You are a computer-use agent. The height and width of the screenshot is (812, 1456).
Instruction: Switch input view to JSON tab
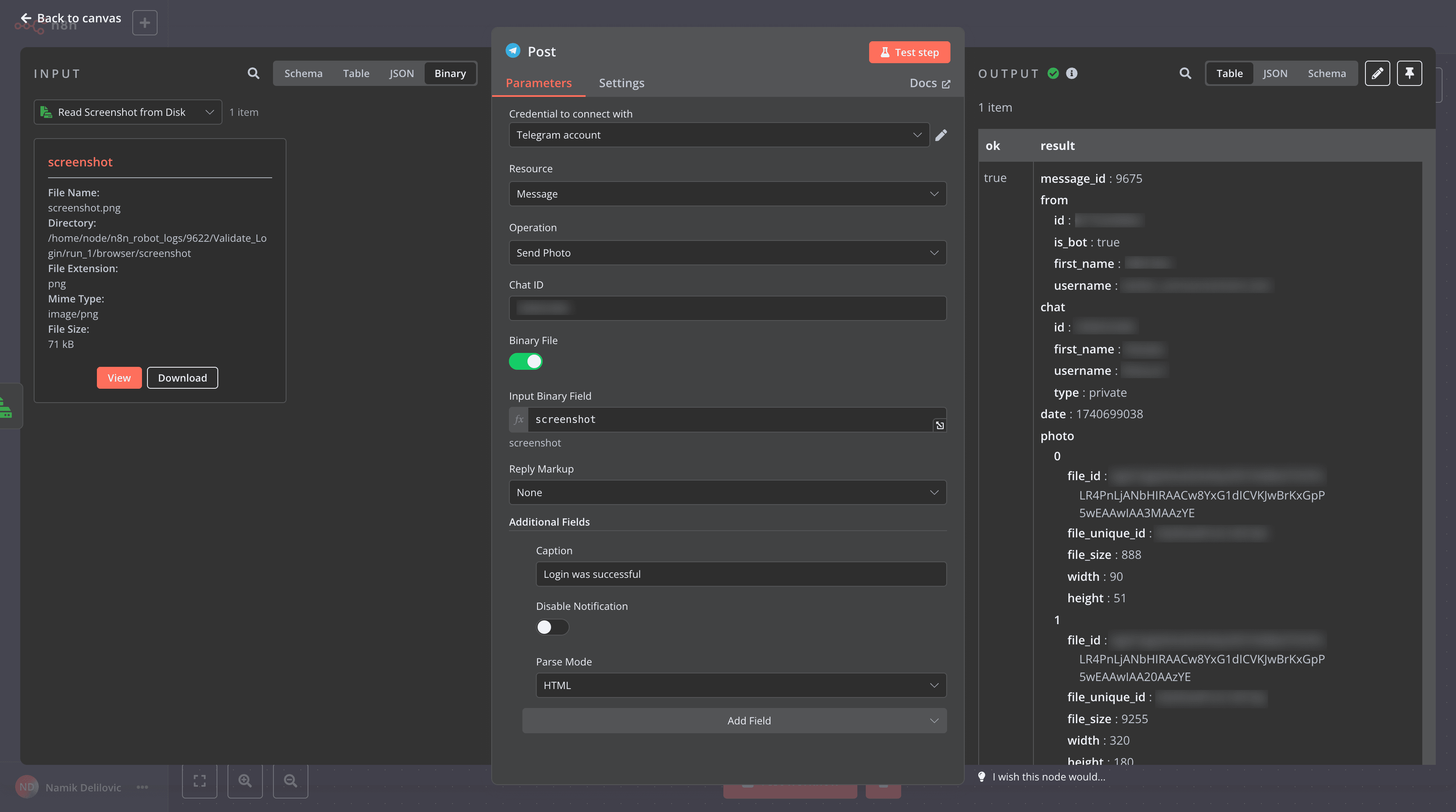[401, 73]
